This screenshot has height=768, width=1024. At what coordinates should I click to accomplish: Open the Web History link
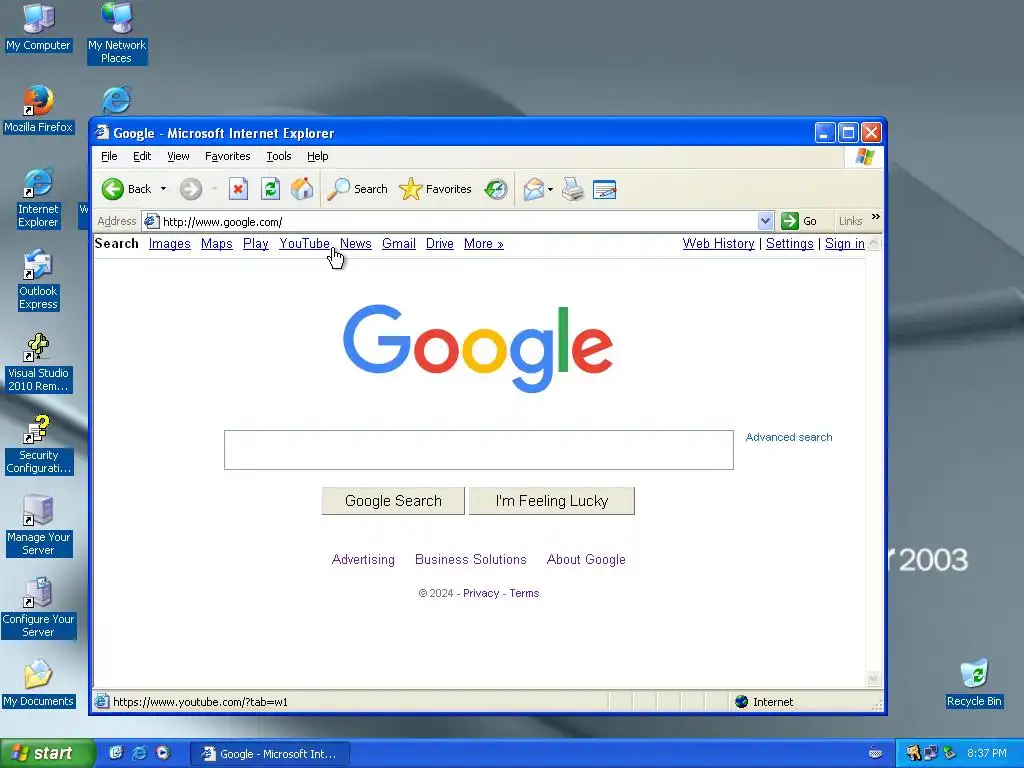718,244
